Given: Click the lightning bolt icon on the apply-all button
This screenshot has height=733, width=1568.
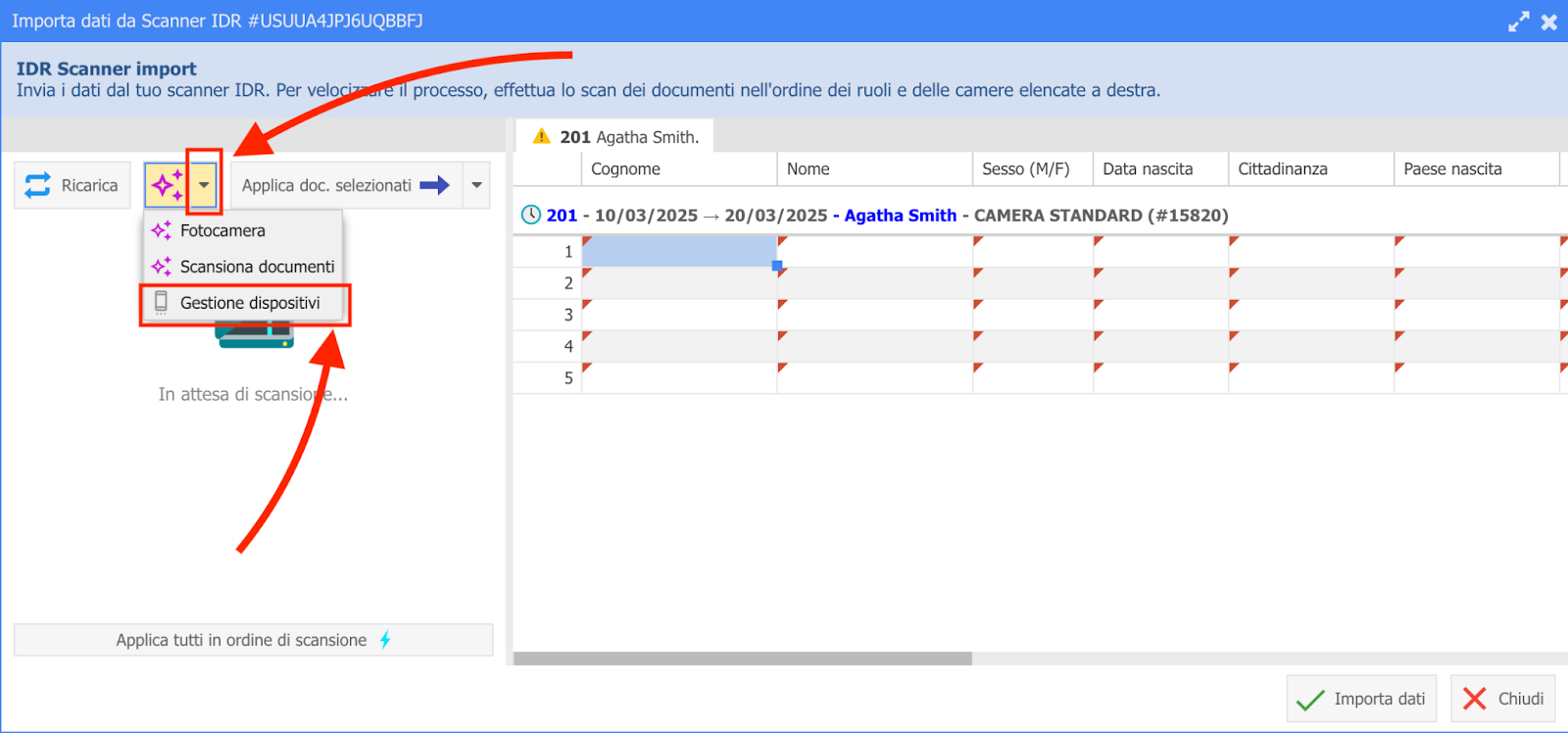Looking at the screenshot, I should pyautogui.click(x=385, y=640).
